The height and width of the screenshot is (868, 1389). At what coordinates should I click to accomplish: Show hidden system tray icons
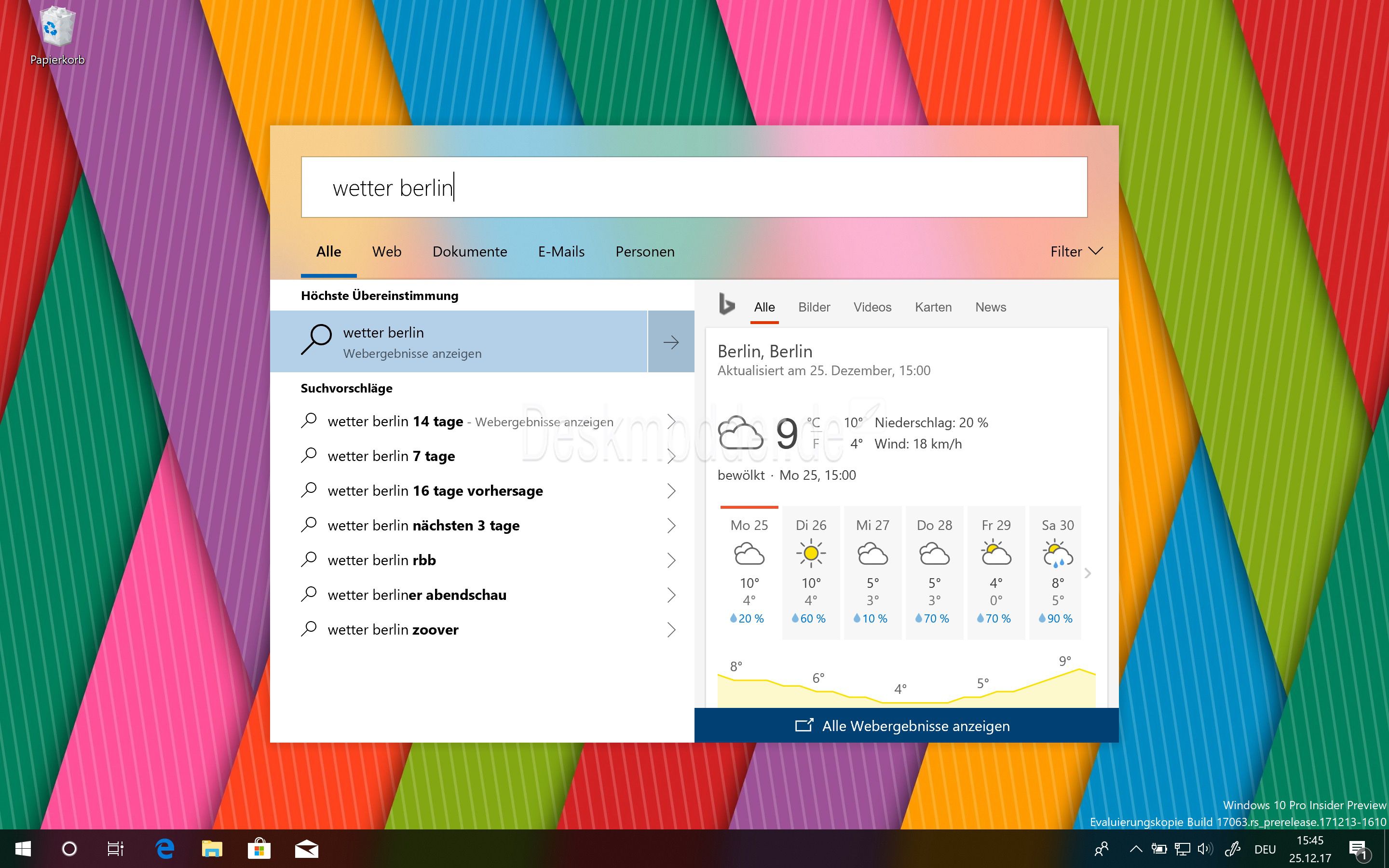1135,849
